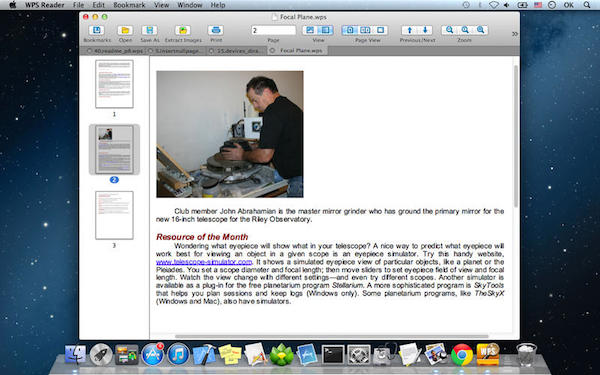Go to next page with down arrow
This screenshot has width=600, height=375.
[425, 30]
